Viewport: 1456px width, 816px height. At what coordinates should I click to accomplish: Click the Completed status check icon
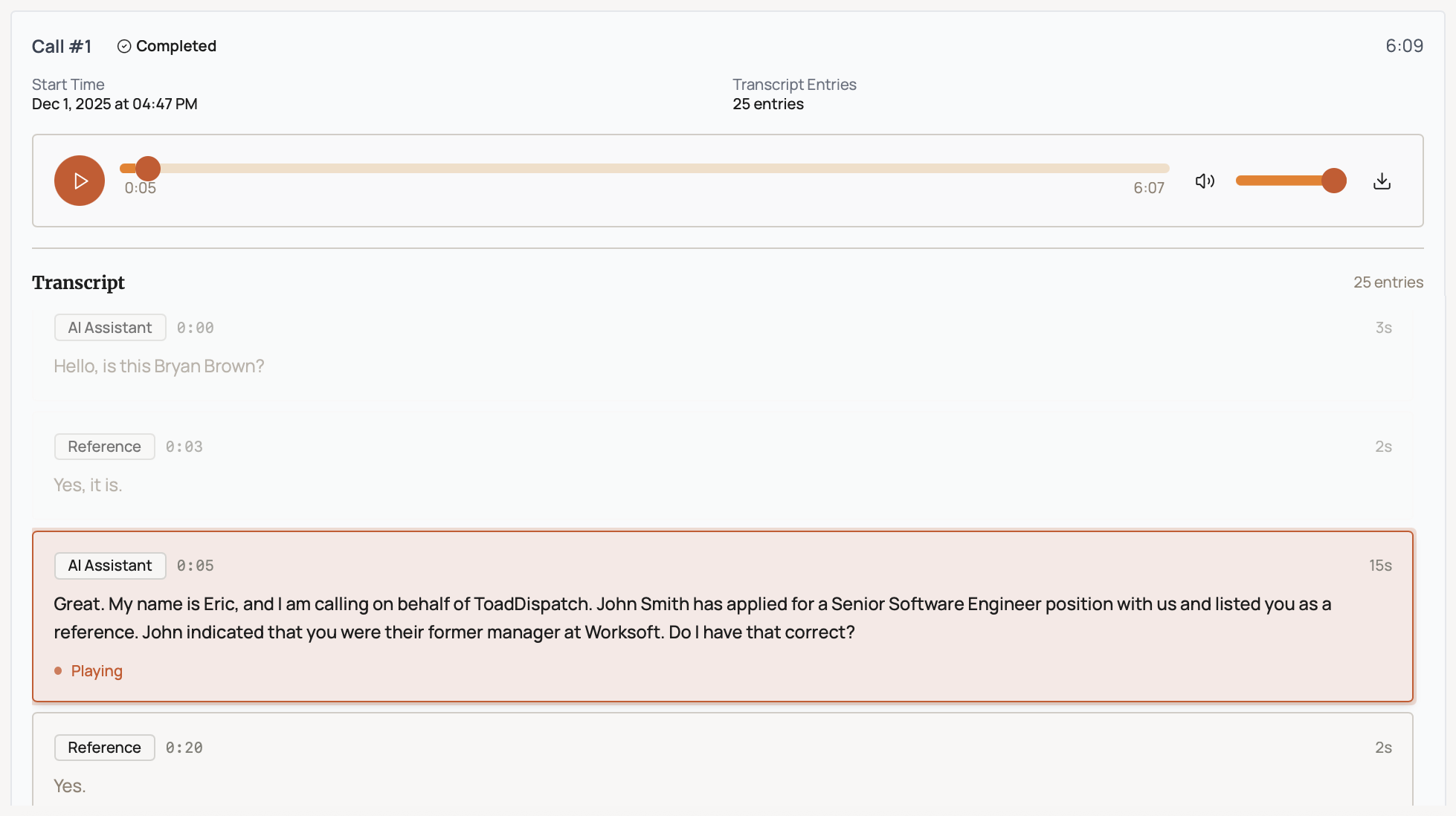coord(124,46)
